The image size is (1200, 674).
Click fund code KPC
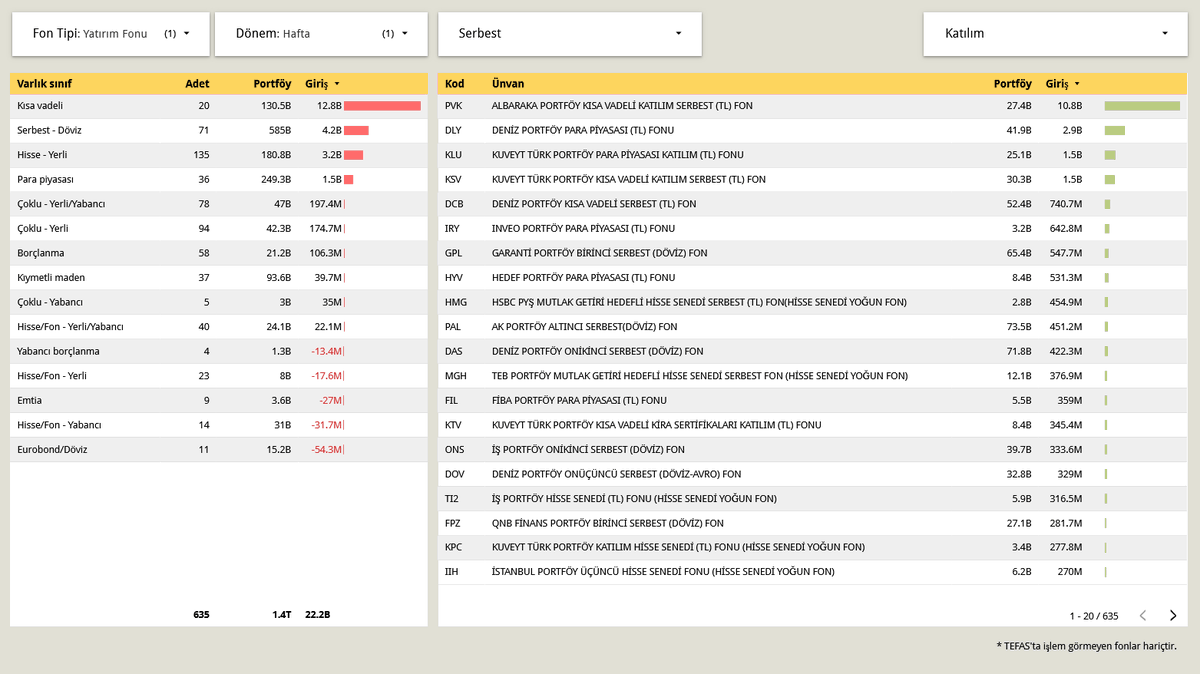click(x=454, y=547)
